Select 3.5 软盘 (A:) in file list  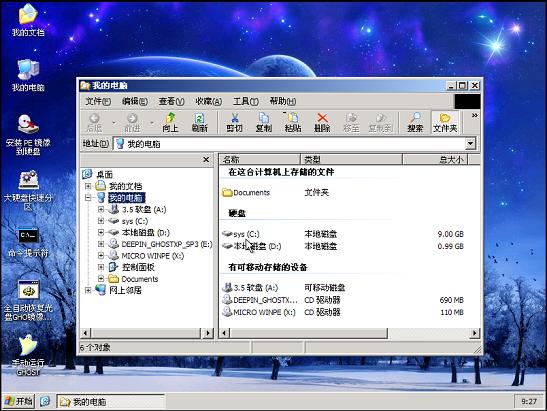(250, 288)
